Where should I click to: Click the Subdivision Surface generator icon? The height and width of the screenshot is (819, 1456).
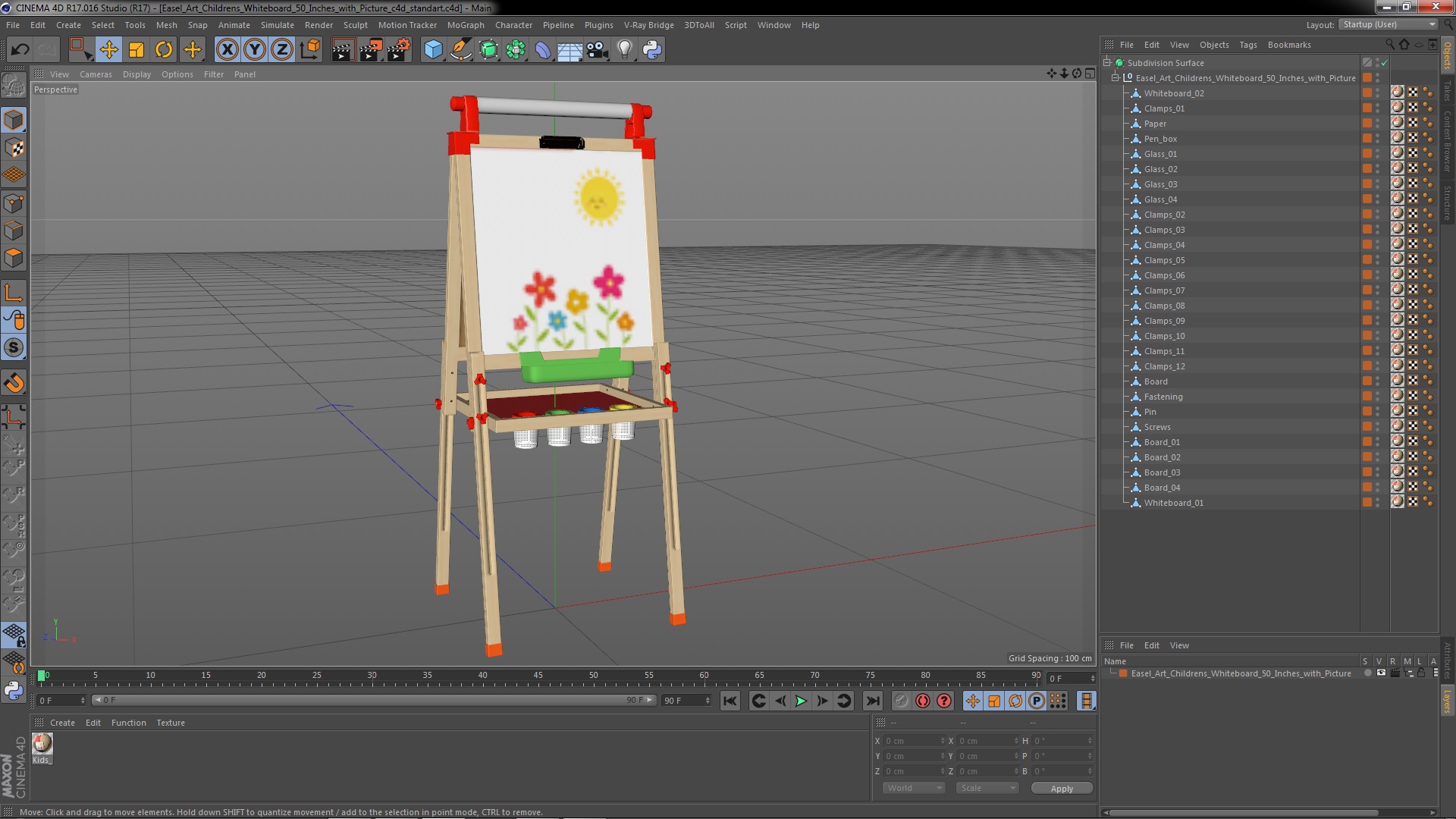[x=488, y=50]
